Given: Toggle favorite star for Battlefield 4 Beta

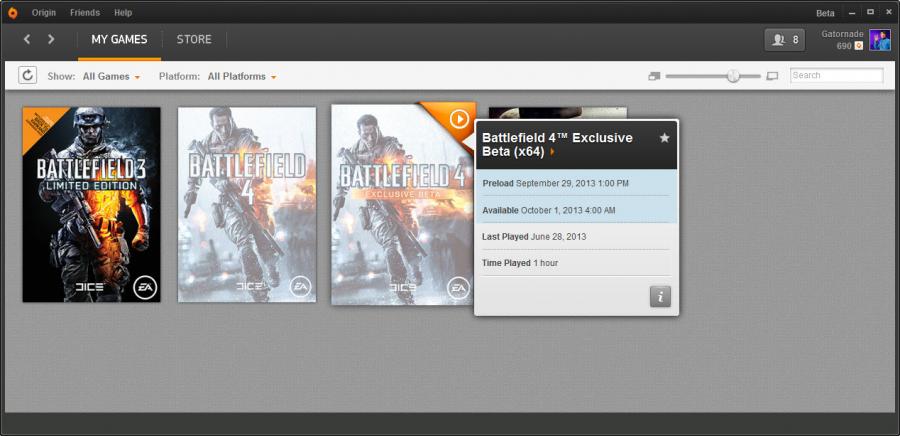Looking at the screenshot, I should click(x=664, y=138).
